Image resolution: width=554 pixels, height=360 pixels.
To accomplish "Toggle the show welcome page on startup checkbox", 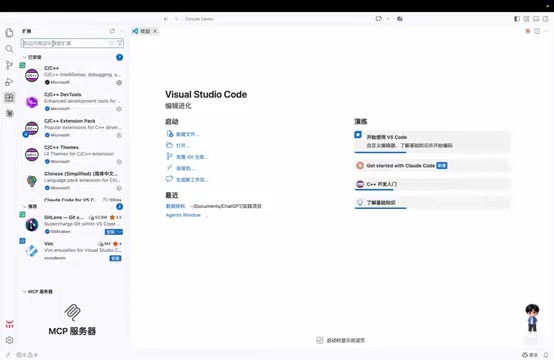I will point(319,340).
